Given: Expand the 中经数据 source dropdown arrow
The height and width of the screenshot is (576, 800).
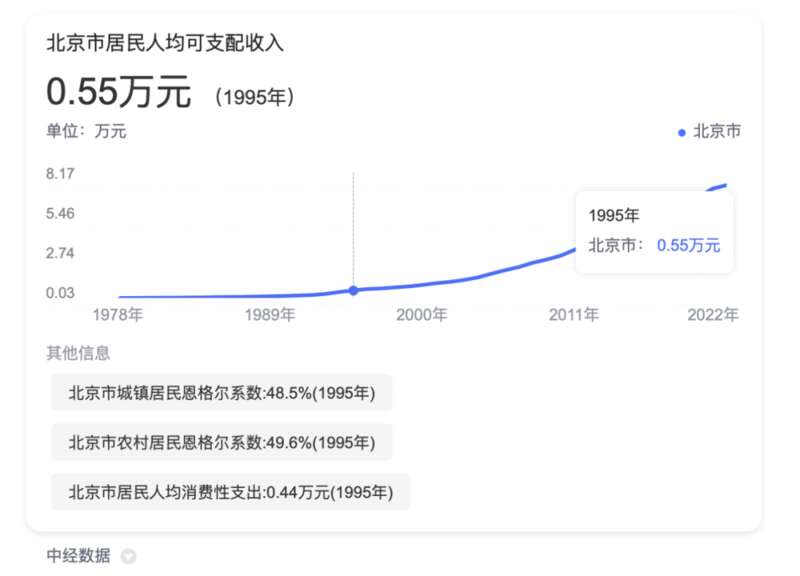Looking at the screenshot, I should (129, 556).
